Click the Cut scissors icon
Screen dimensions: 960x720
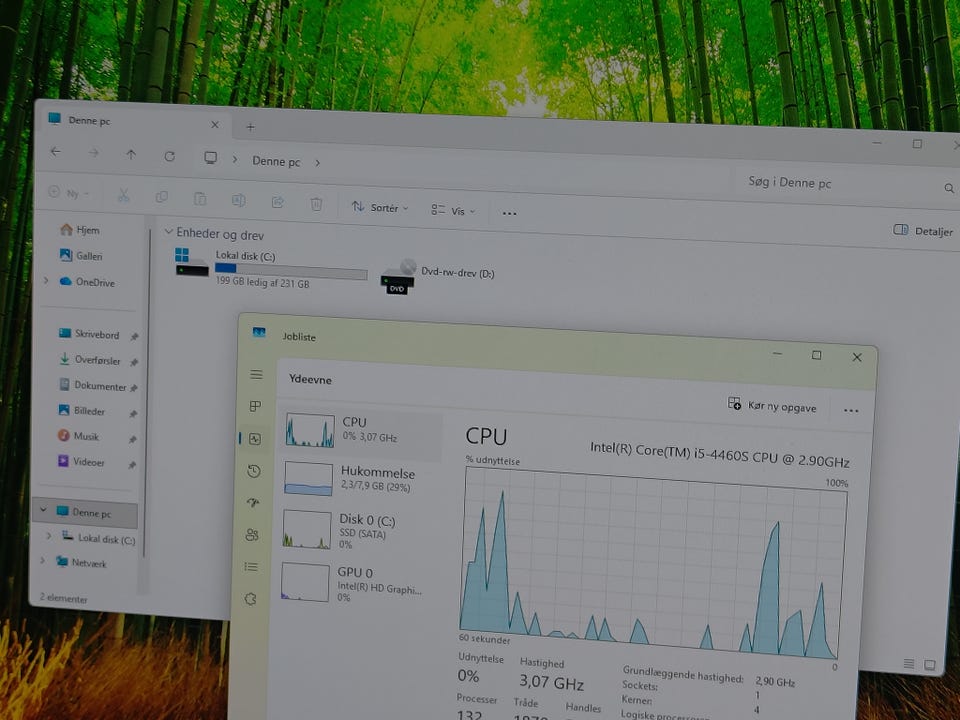click(123, 195)
